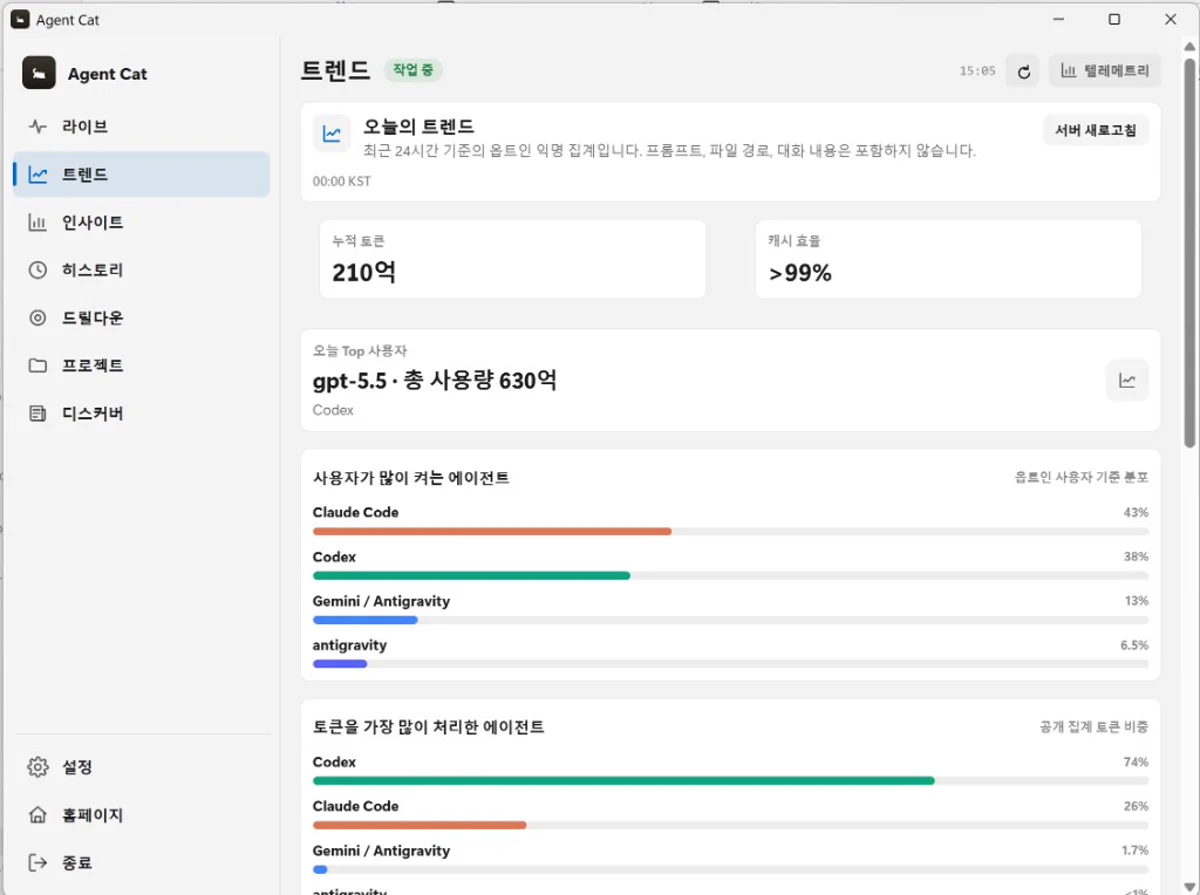1200x895 pixels.
Task: Go to the 인사이트 section
Action: click(141, 223)
